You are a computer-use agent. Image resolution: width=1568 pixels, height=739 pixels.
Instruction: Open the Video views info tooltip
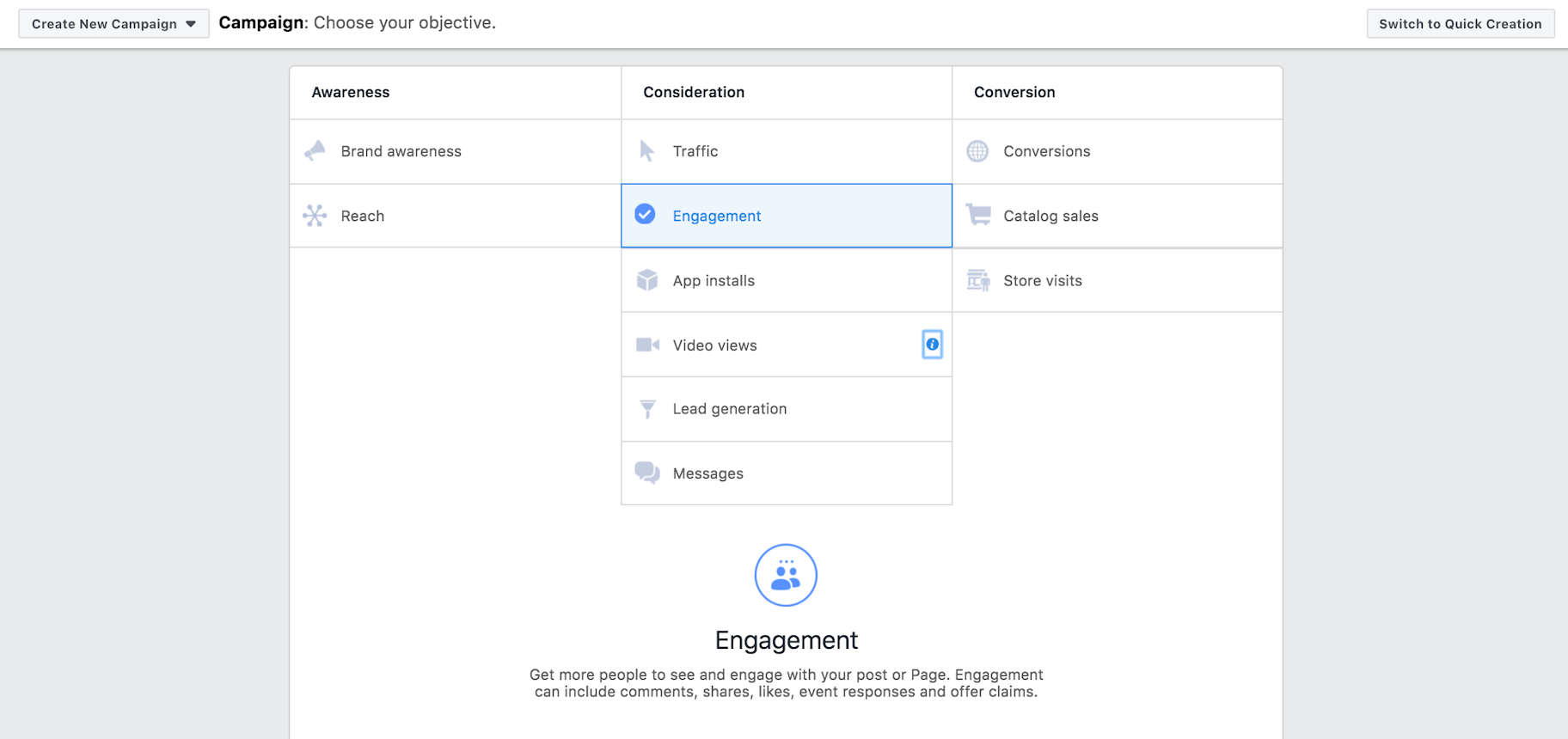tap(932, 345)
